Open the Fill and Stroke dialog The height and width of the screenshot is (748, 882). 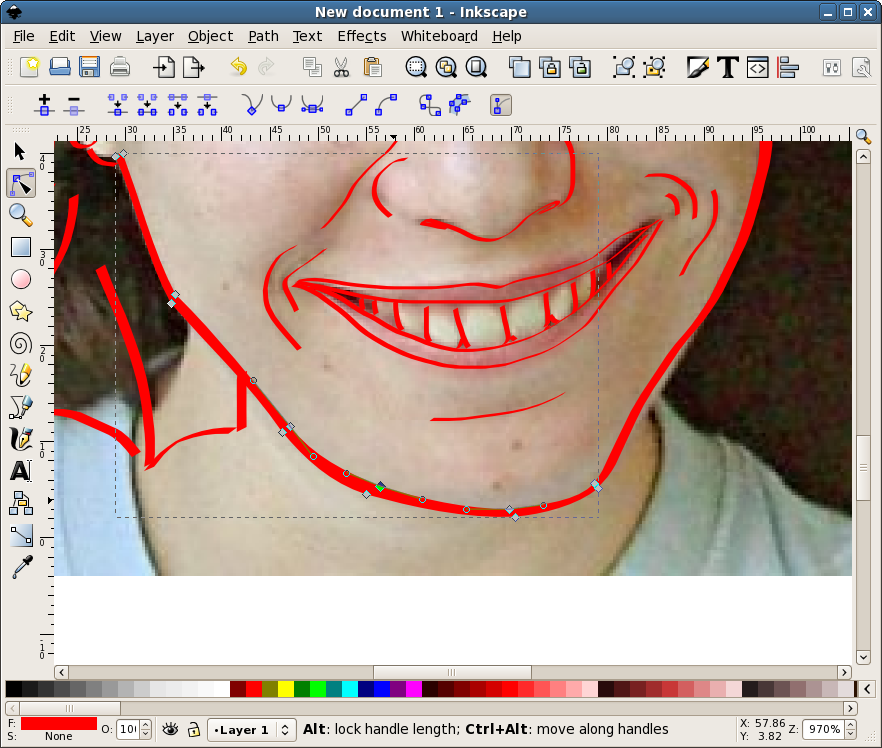click(697, 68)
